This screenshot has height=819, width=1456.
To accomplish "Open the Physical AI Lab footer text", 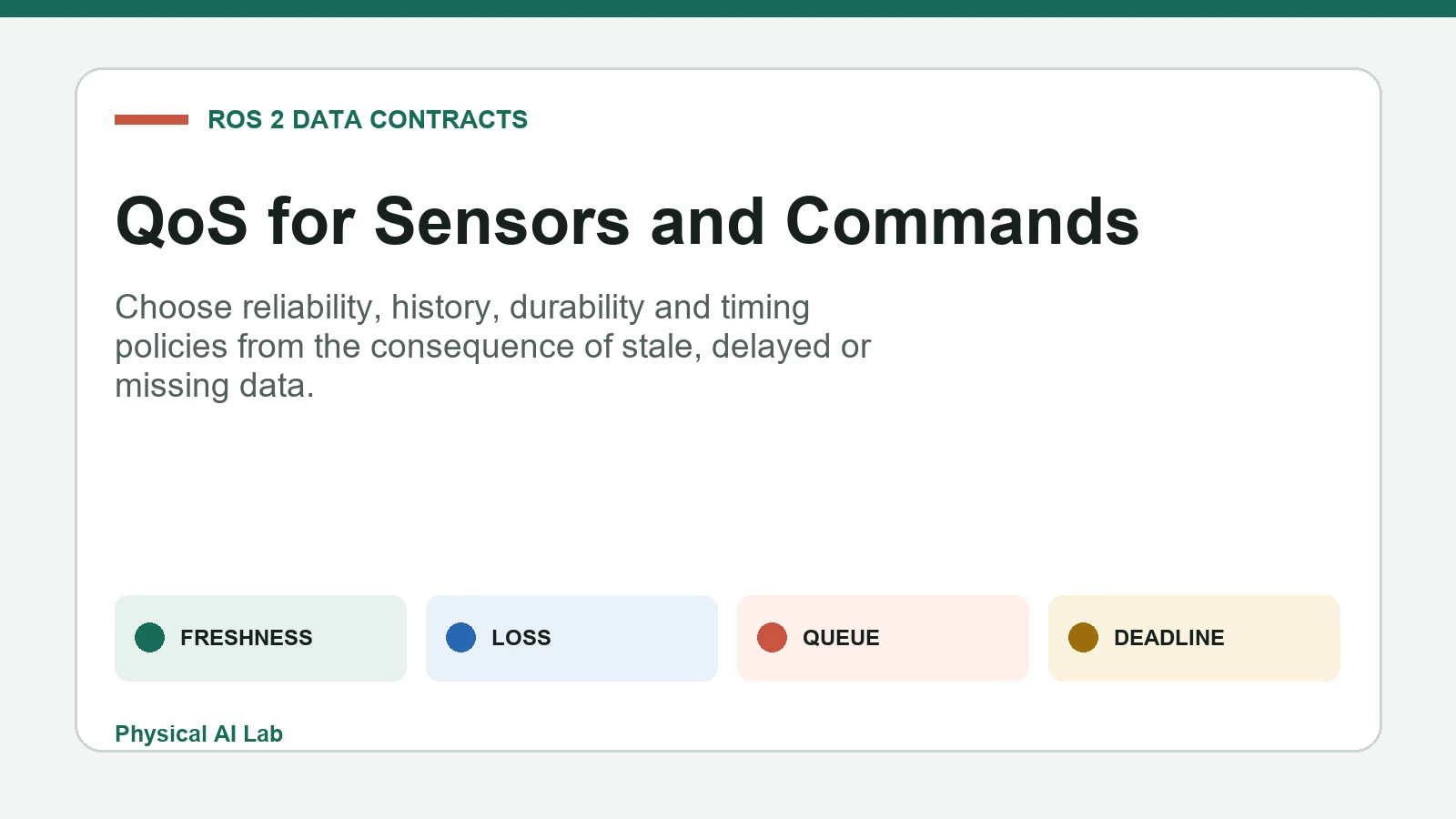I will (x=198, y=733).
